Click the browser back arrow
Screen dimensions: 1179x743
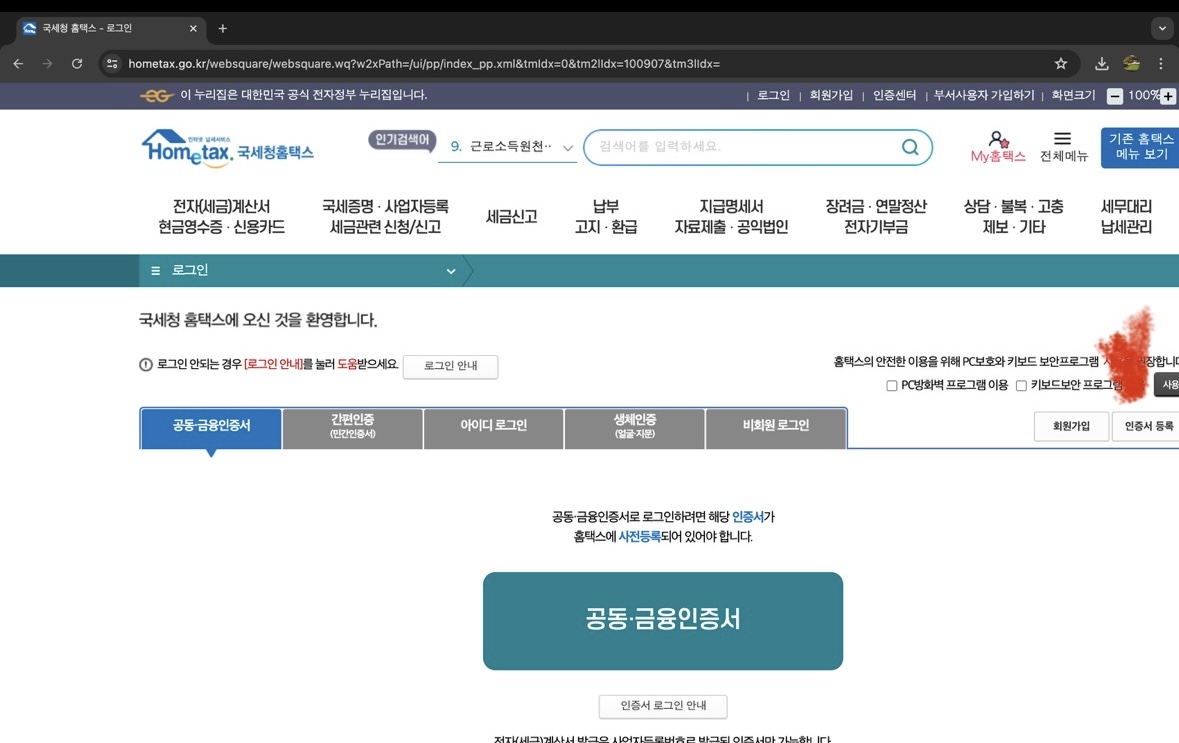[x=18, y=64]
